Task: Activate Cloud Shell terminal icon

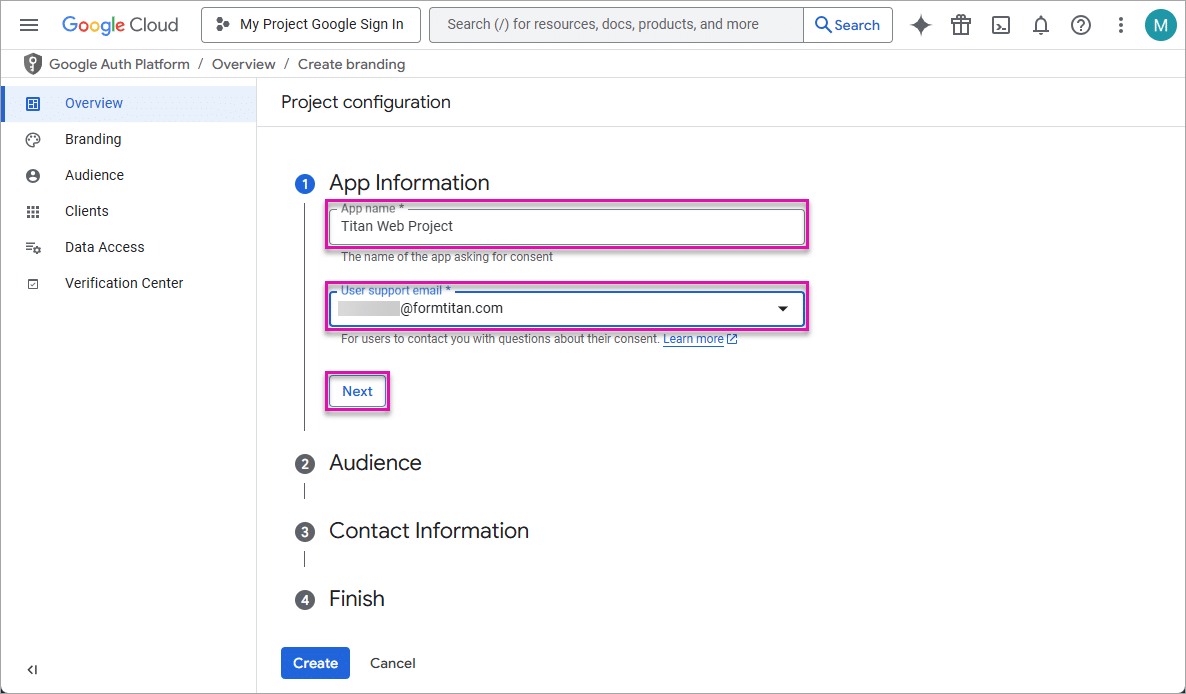Action: coord(1001,25)
